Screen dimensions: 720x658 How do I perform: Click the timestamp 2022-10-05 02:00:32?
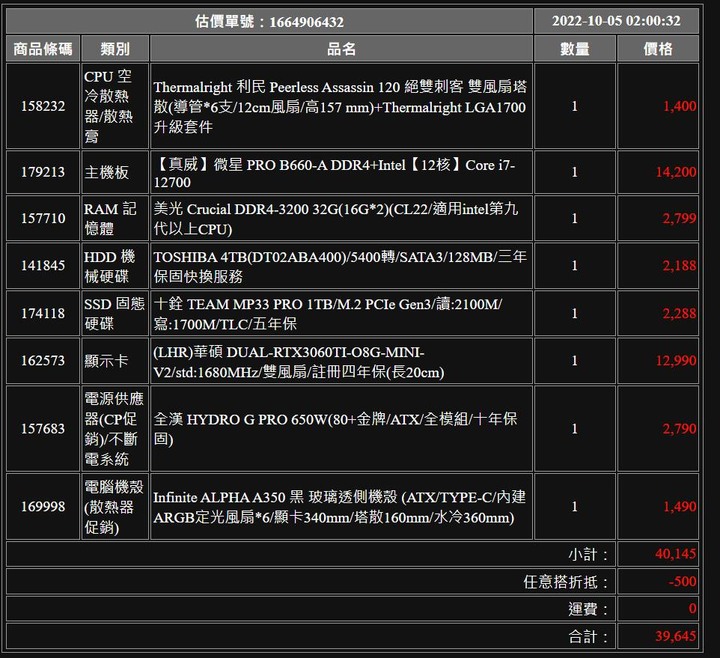pyautogui.click(x=616, y=21)
